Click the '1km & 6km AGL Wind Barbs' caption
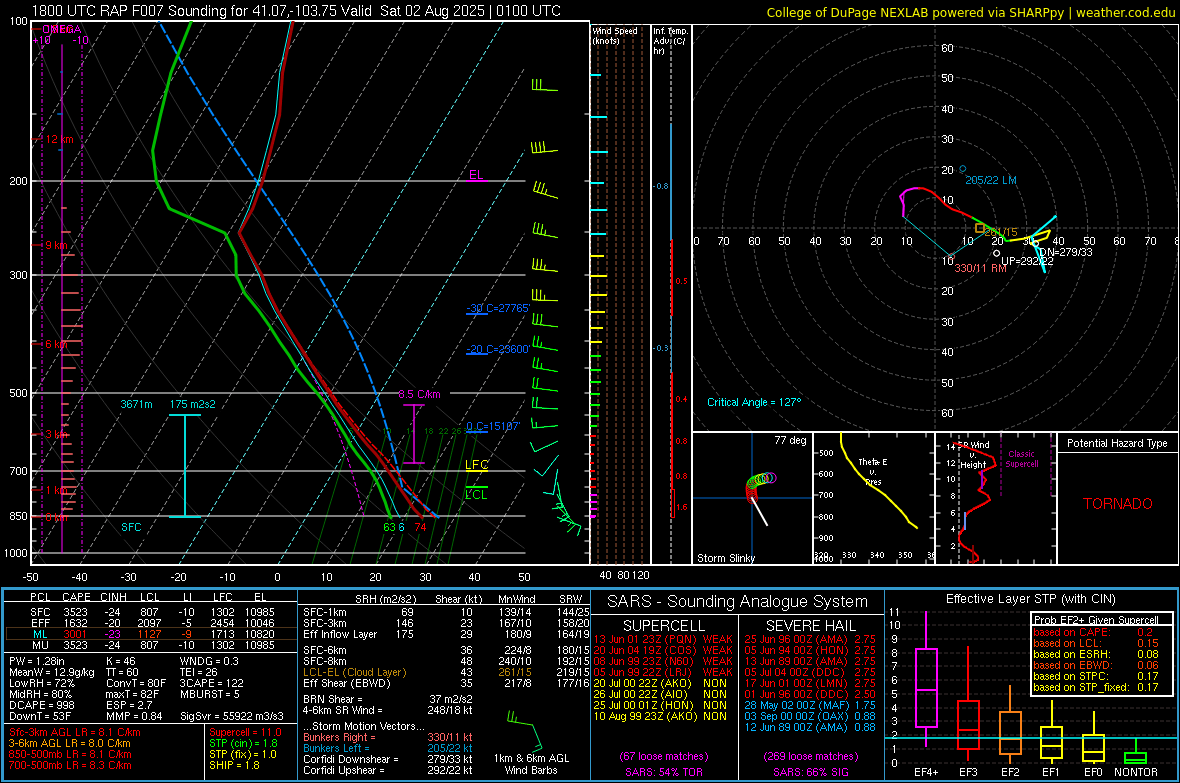Screen dimensions: 1180x783 531,764
